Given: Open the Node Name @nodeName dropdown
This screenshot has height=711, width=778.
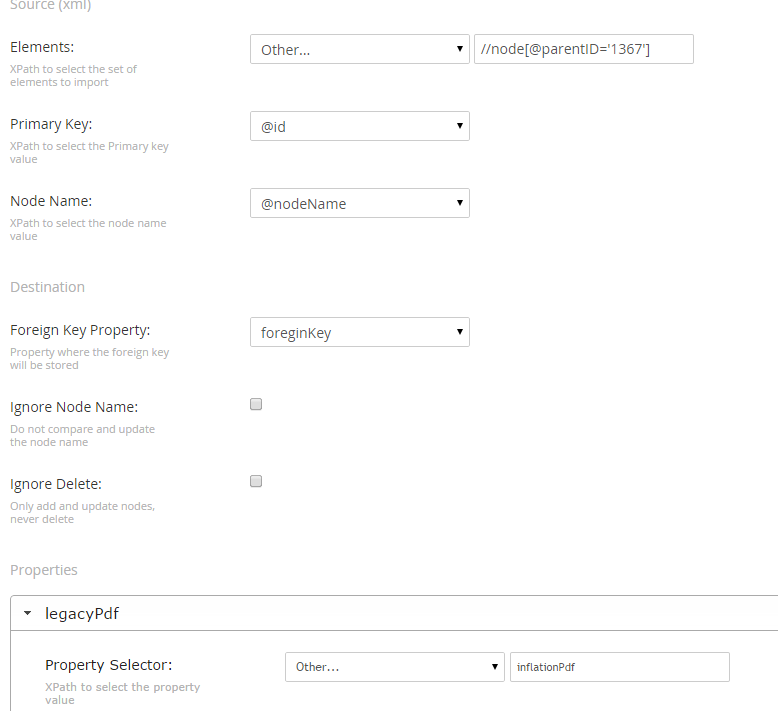Looking at the screenshot, I should (360, 203).
